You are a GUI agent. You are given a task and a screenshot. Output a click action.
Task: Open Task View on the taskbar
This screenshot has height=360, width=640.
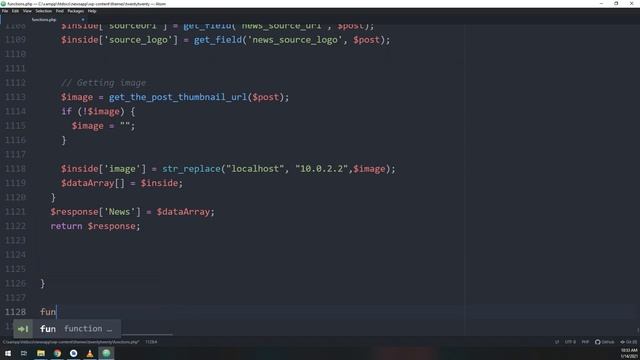click(24, 353)
